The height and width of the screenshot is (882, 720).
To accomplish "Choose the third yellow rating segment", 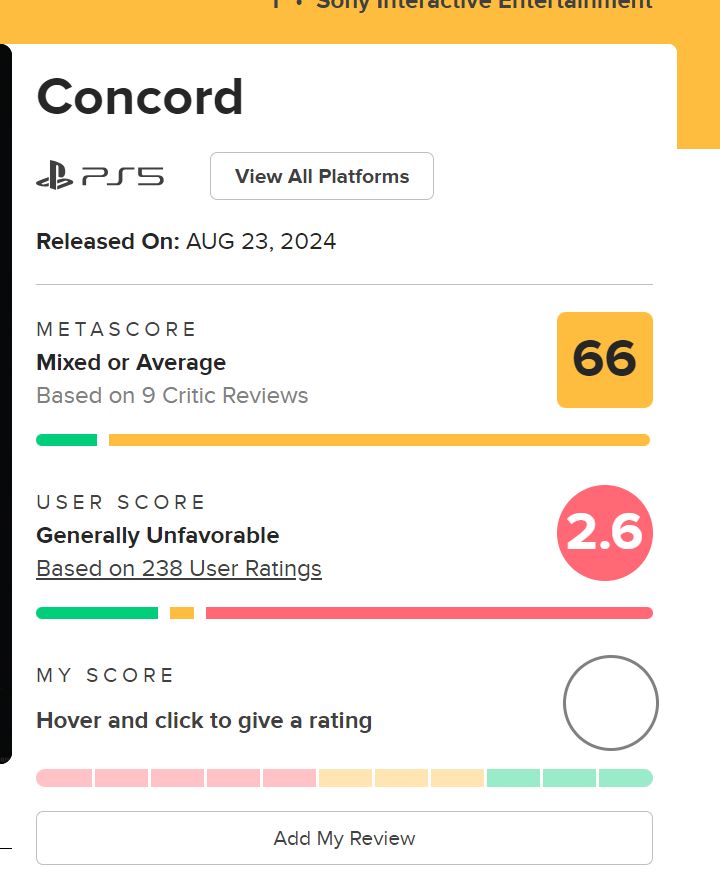I will 457,778.
